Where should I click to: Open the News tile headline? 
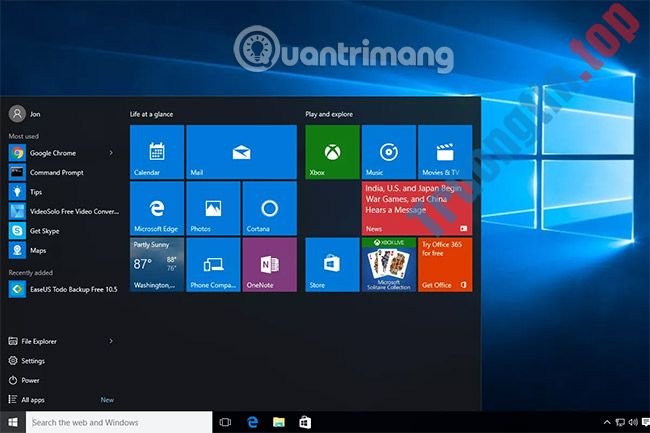[x=417, y=208]
